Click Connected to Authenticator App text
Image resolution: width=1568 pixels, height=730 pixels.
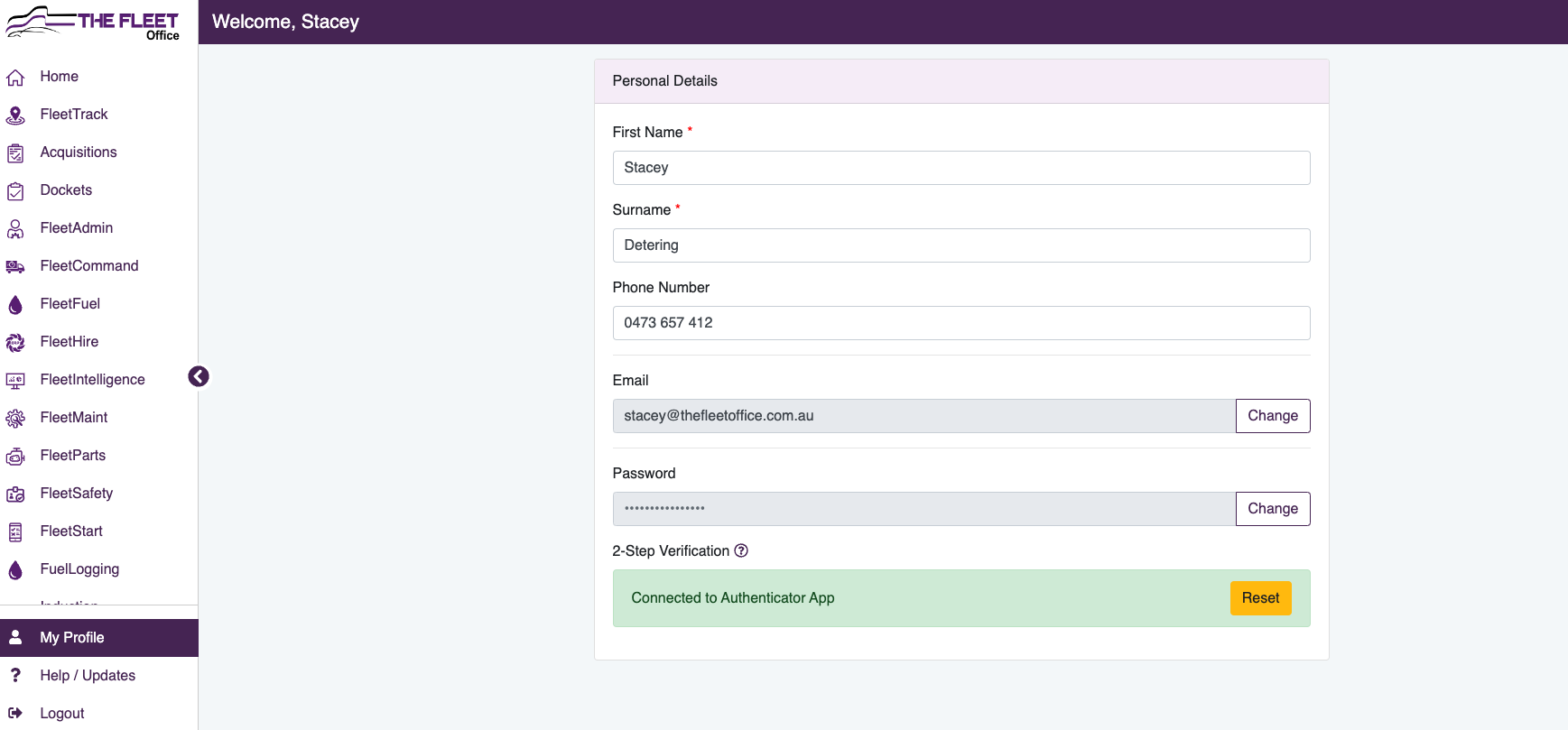point(733,598)
